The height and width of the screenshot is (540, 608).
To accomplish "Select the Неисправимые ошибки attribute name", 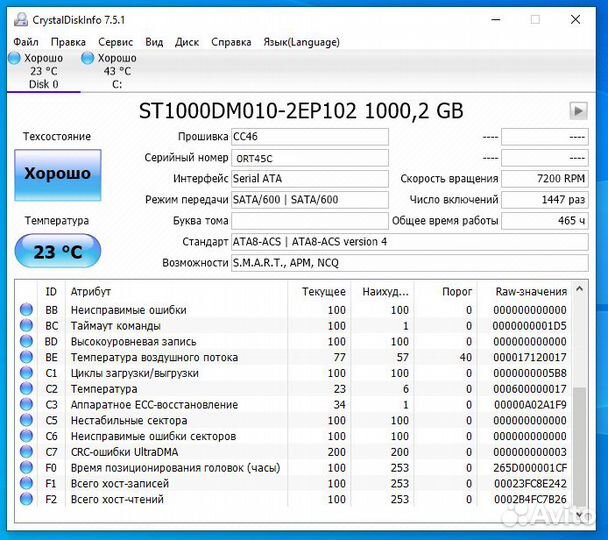I will [129, 310].
